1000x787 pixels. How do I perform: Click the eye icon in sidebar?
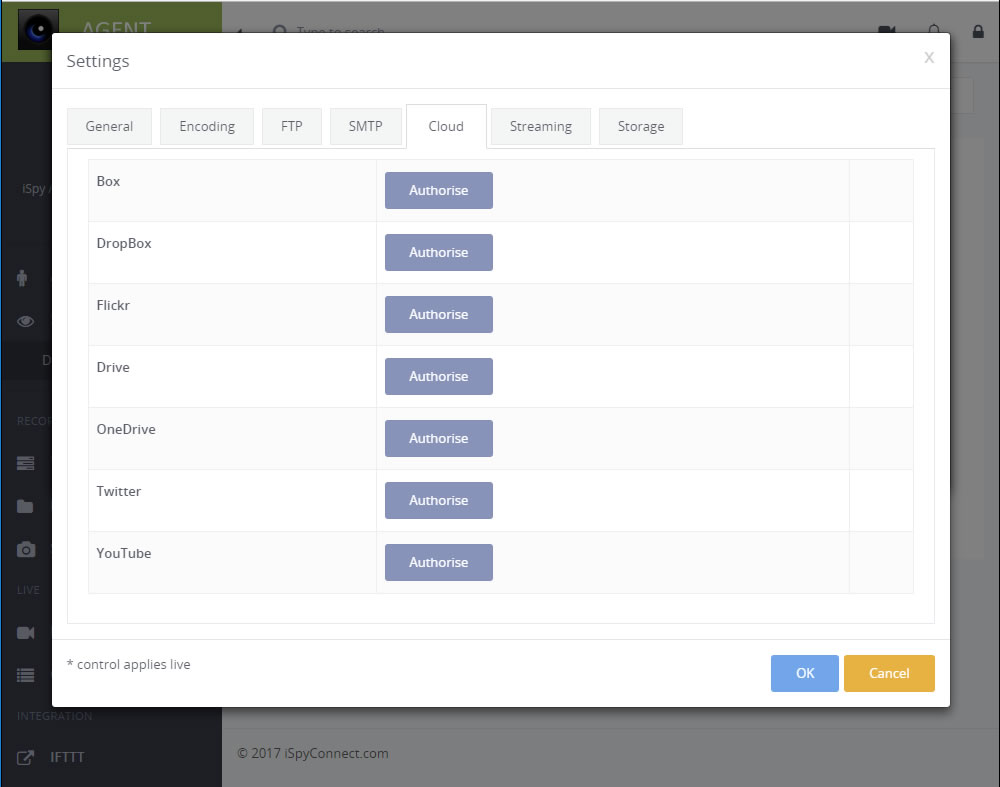26,321
